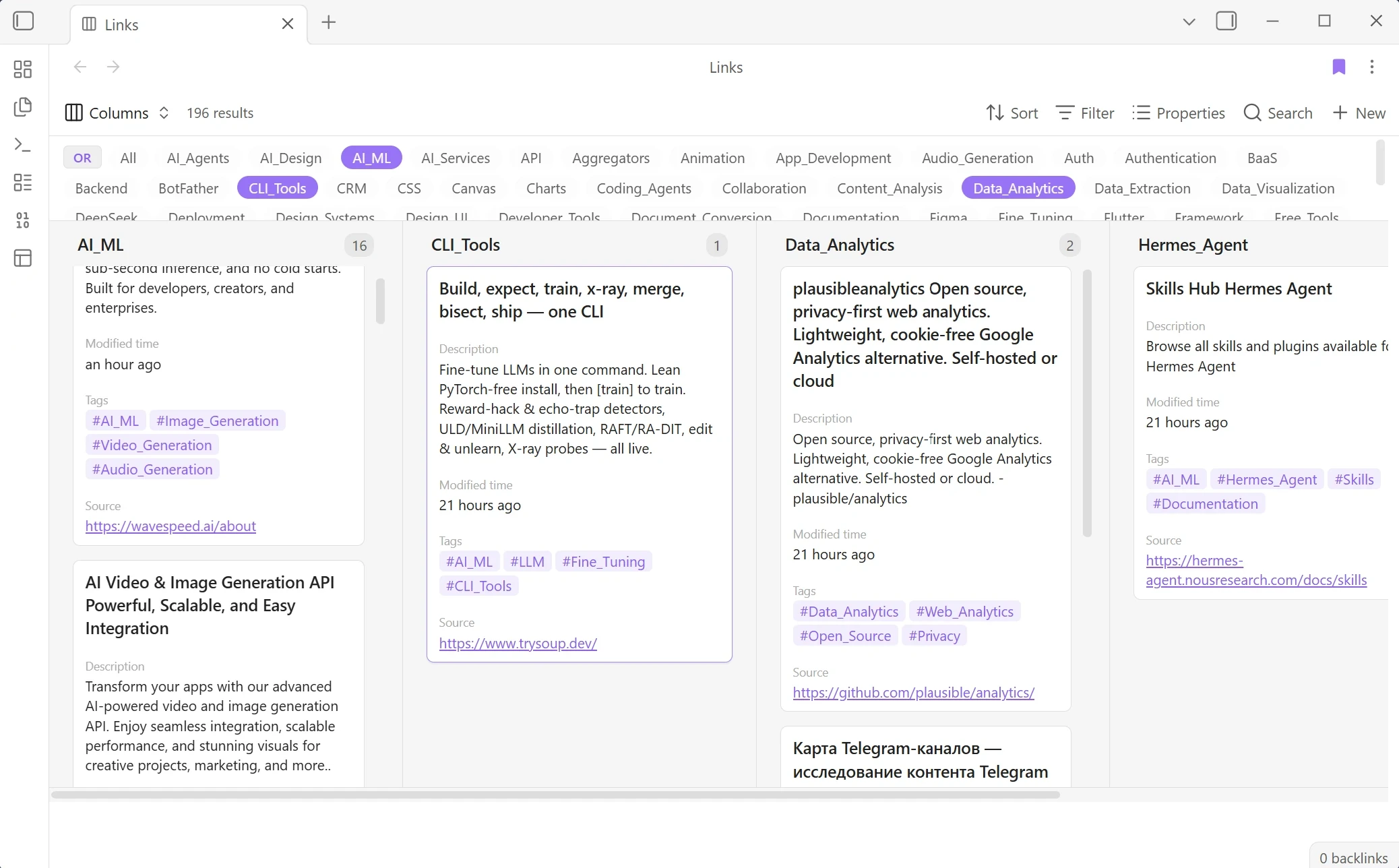Open the tab list dropdown chevron

click(x=1189, y=22)
